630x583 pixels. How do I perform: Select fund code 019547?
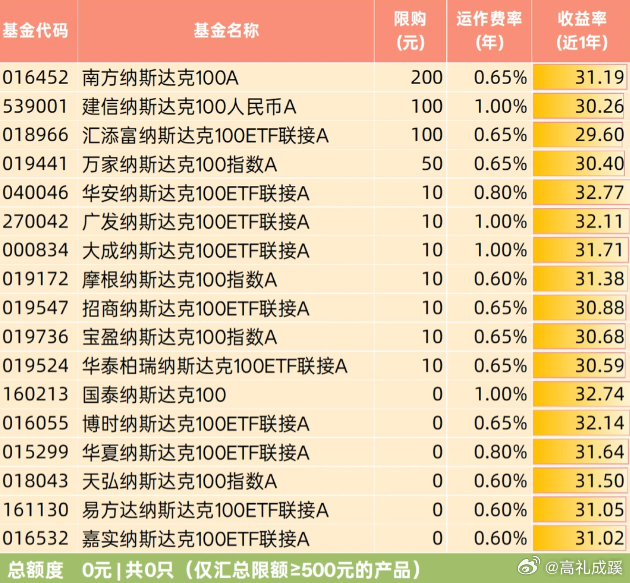tap(35, 308)
